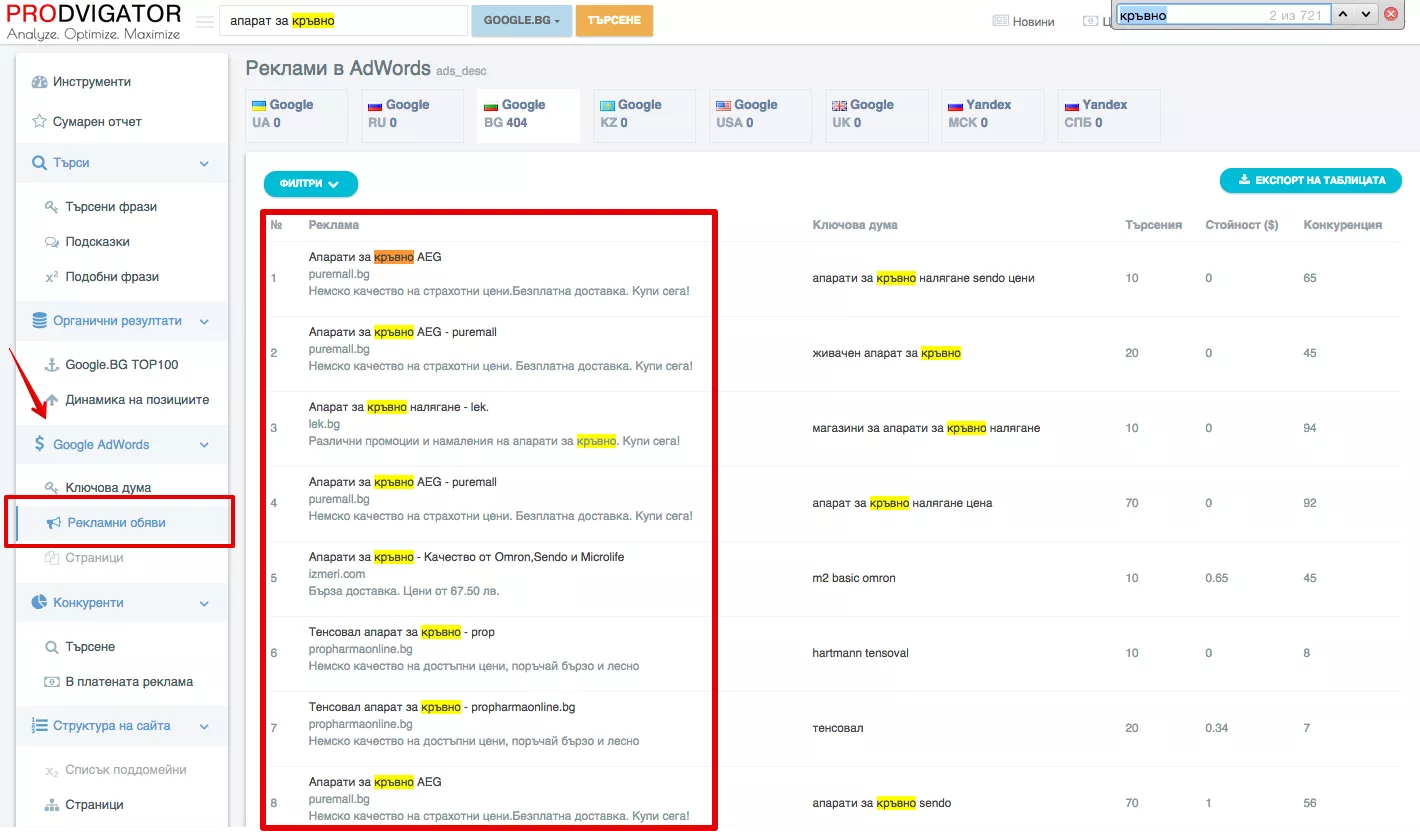Close the browser find bar

point(1391,14)
